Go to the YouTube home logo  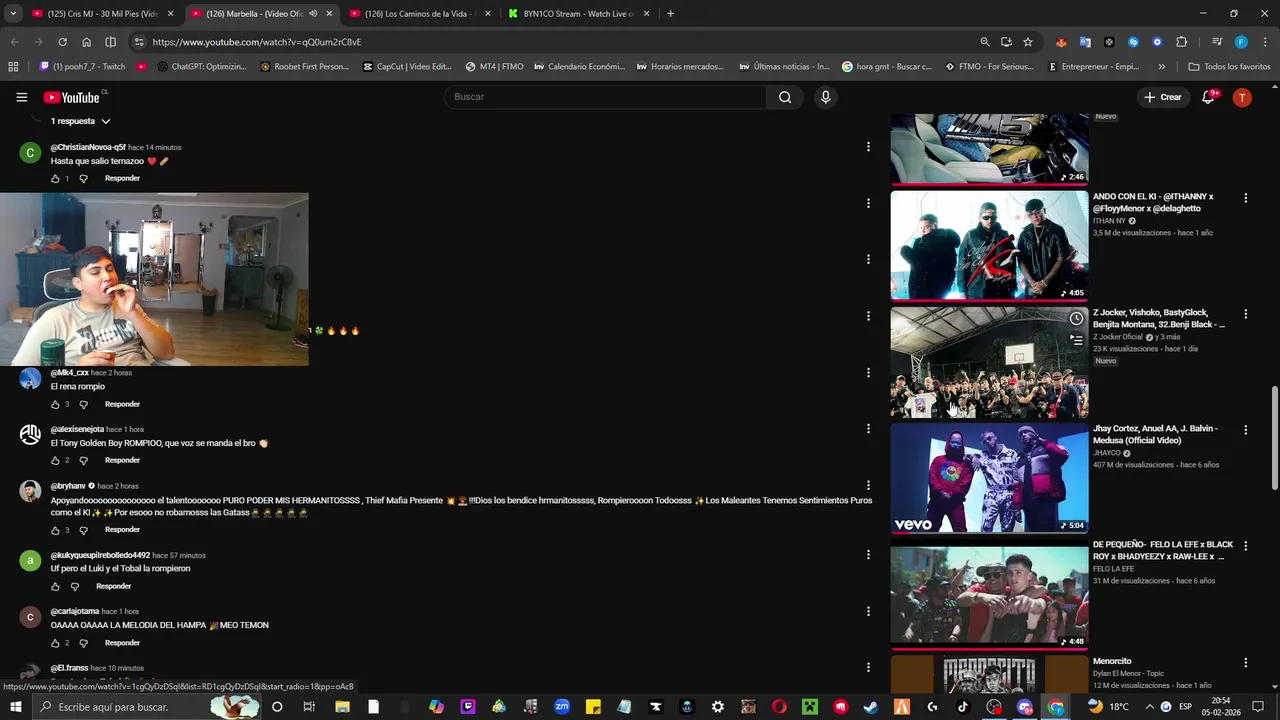coord(72,97)
